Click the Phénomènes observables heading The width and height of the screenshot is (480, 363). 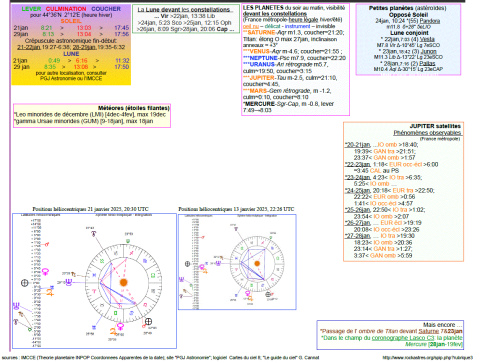[x=427, y=133]
